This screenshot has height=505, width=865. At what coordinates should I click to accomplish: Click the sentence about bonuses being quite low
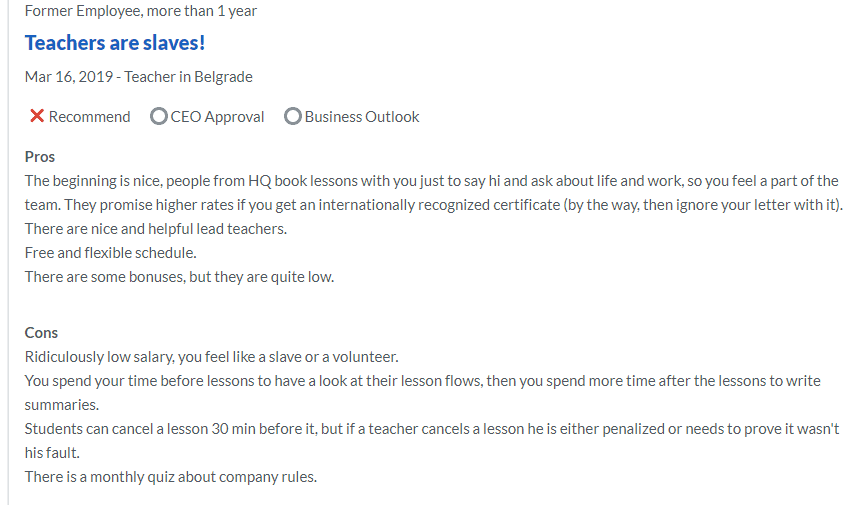[179, 276]
